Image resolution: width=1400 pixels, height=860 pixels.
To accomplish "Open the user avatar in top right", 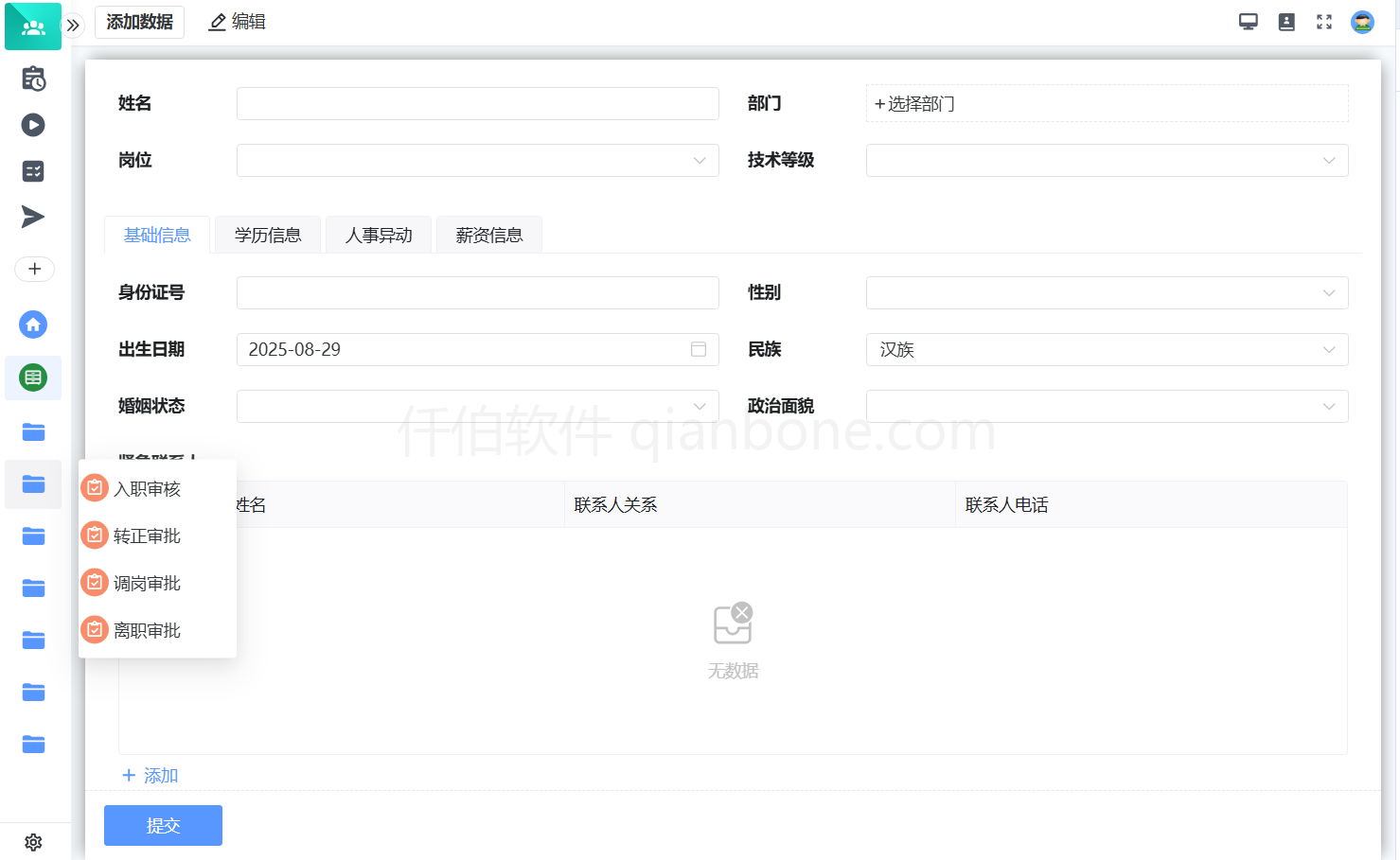I will point(1362,22).
